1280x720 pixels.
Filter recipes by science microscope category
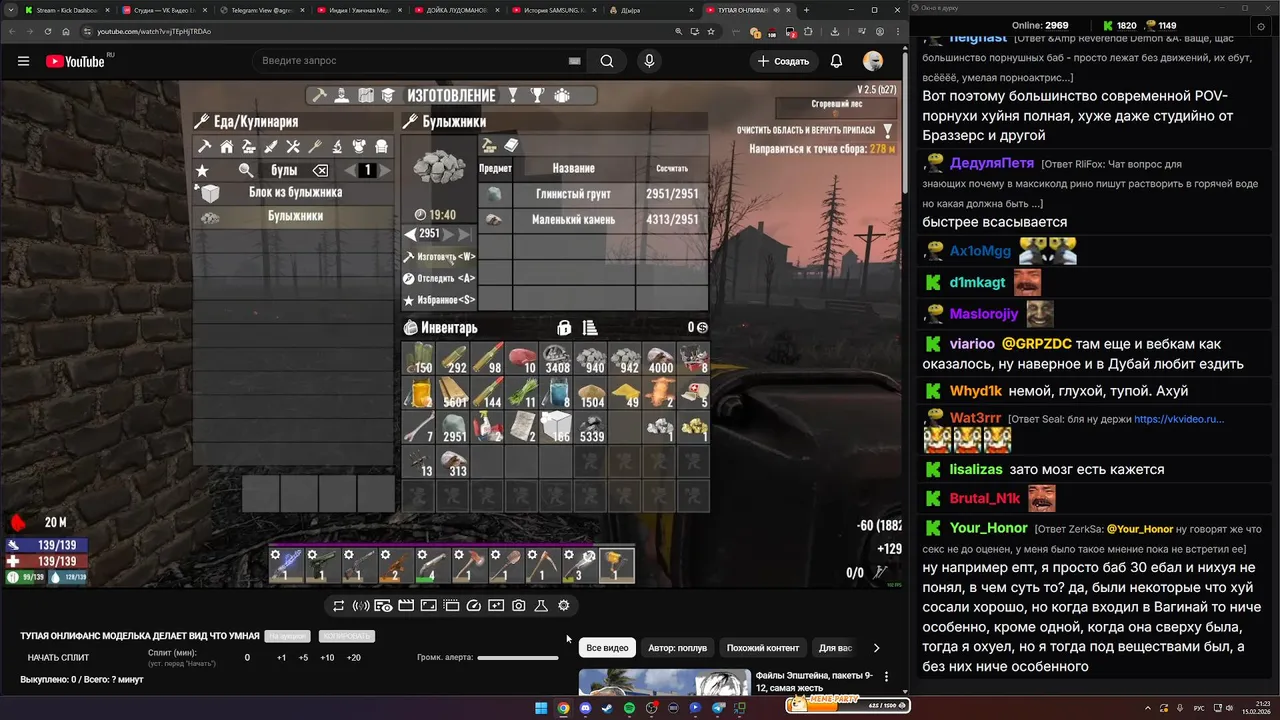tap(337, 147)
